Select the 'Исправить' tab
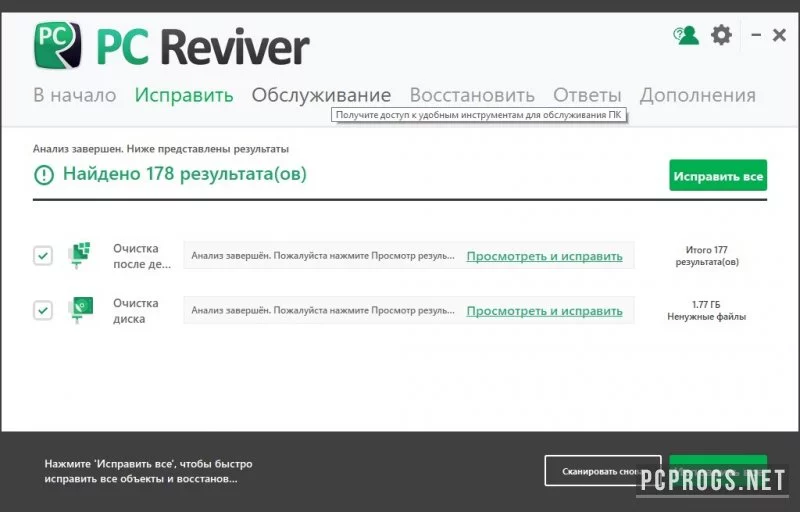 coord(184,95)
